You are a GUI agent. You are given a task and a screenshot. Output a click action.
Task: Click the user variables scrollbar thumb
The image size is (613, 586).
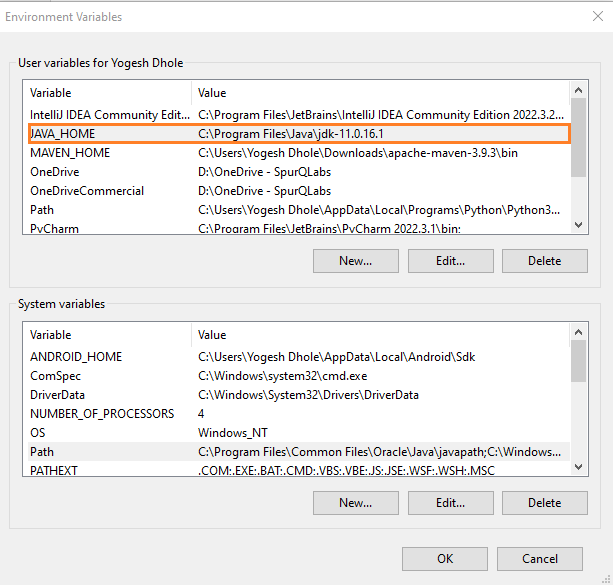579,138
